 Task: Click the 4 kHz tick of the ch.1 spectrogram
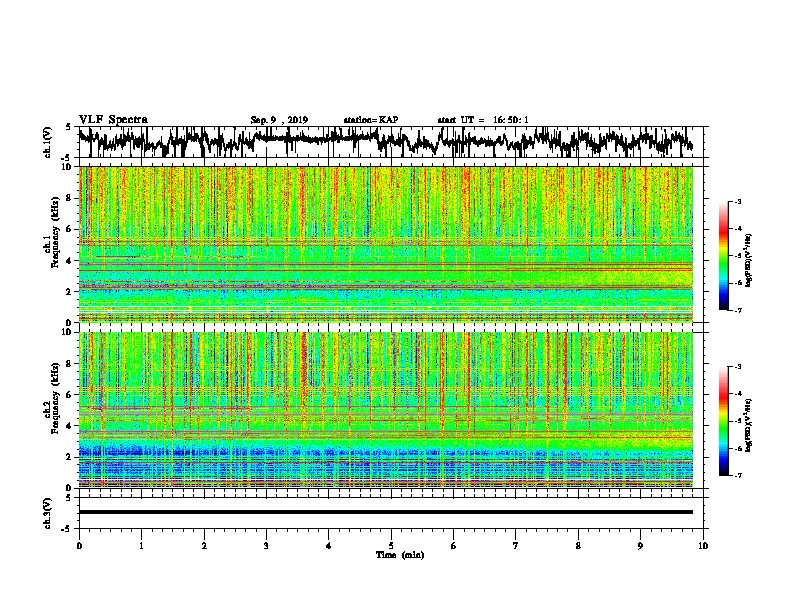point(69,261)
